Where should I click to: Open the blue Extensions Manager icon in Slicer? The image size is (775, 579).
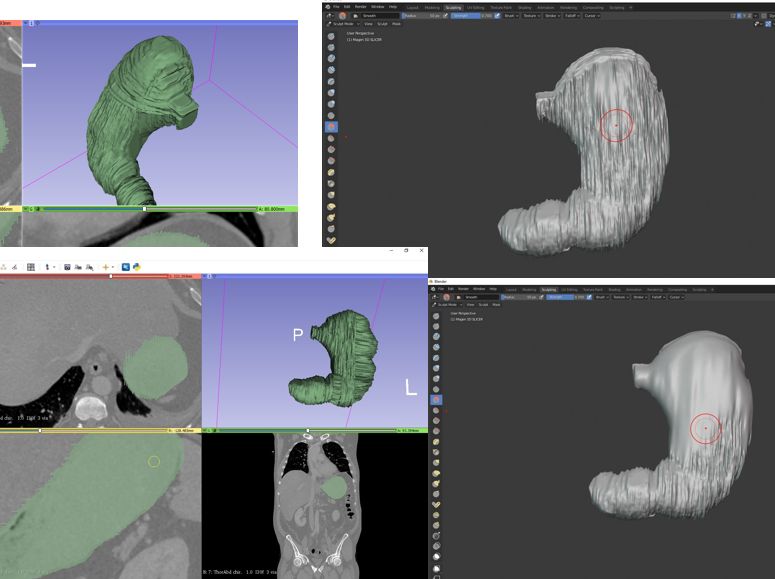point(126,267)
